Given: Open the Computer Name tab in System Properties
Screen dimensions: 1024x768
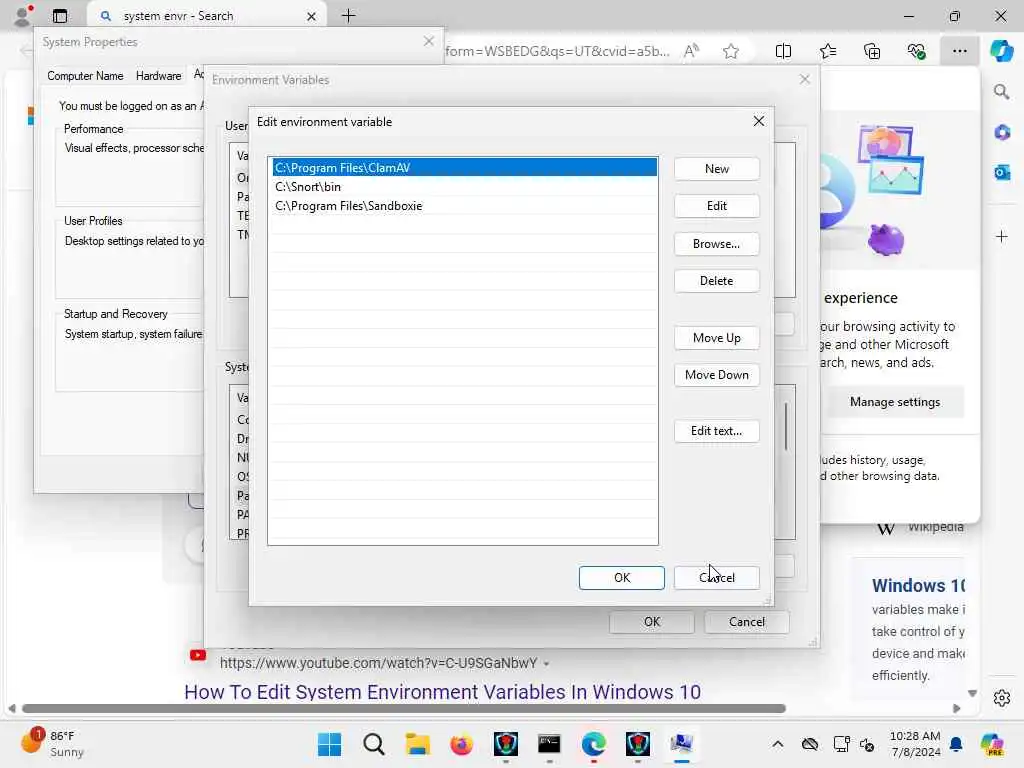Looking at the screenshot, I should pos(85,76).
